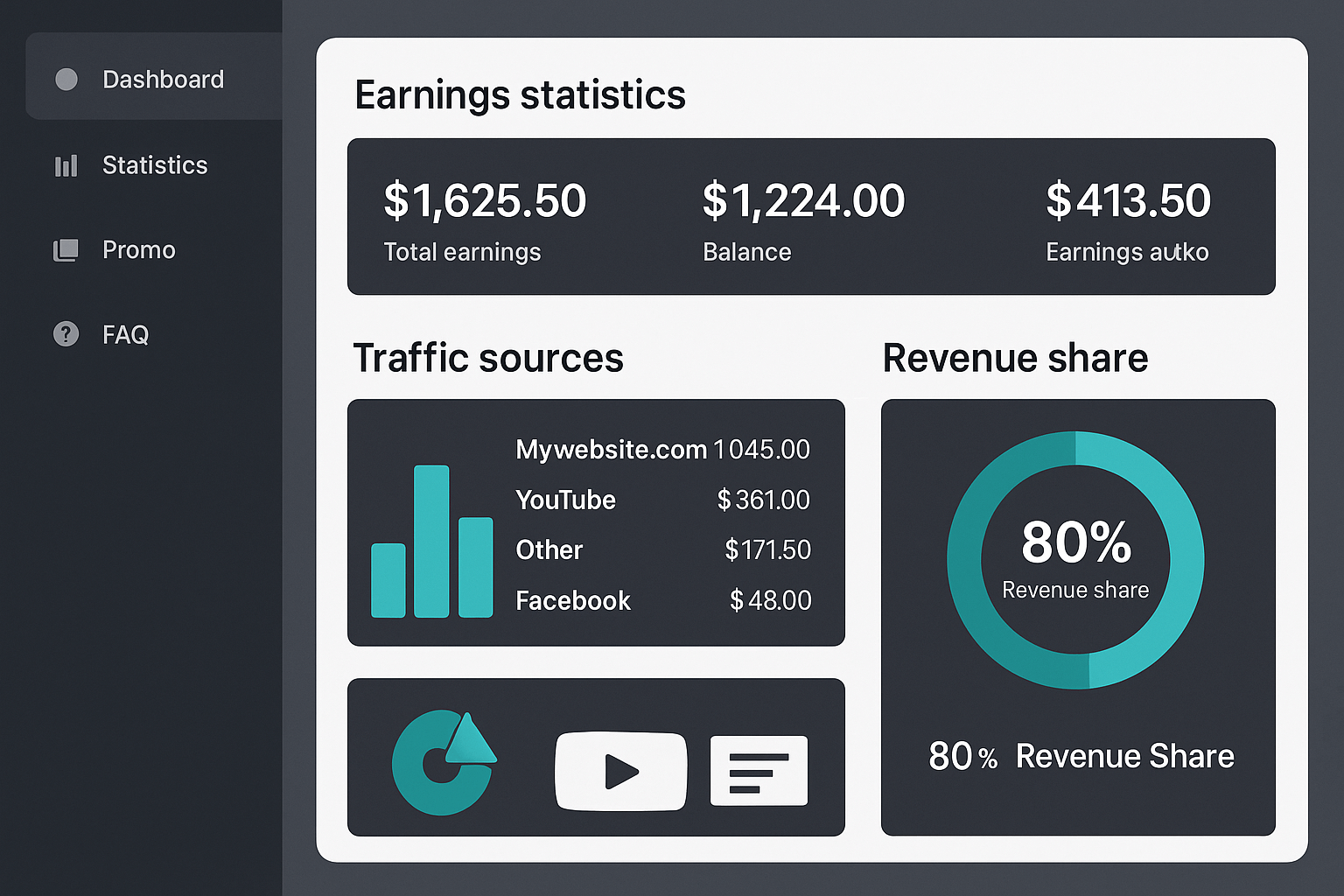Select the Mywebsite.com traffic source
This screenshot has height=896, width=1344.
coord(662,450)
